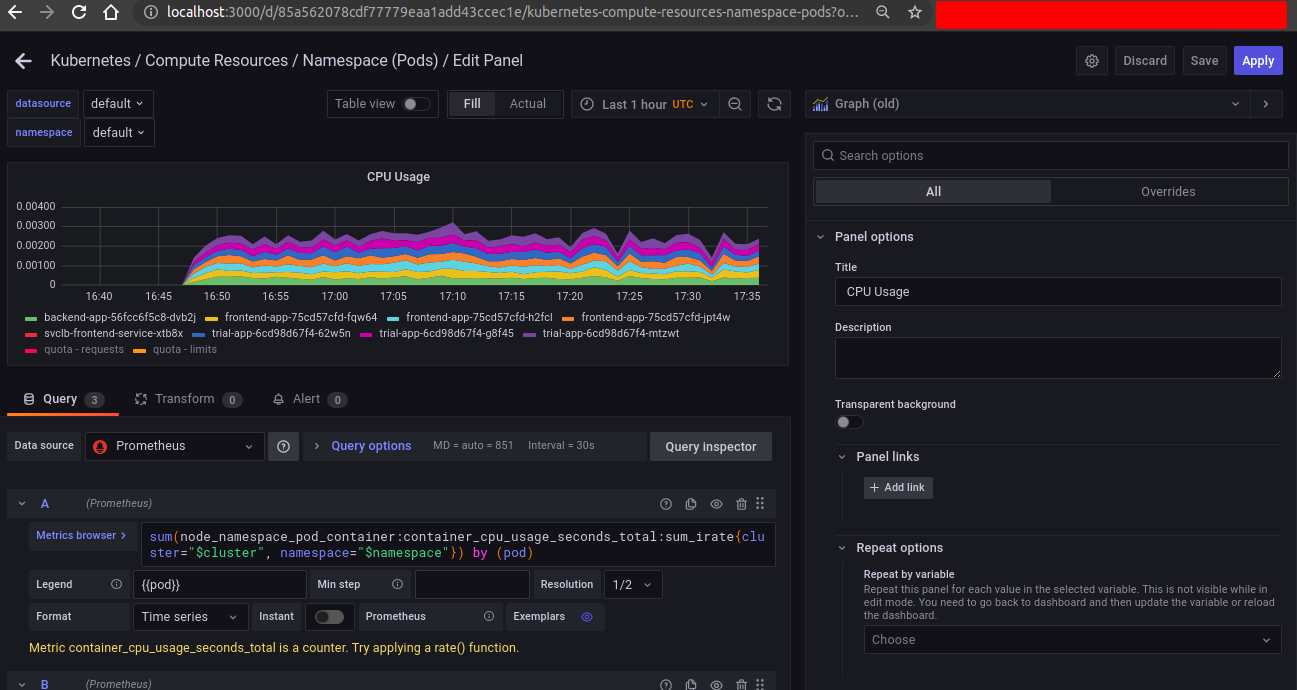Hide query B using eye icon

(716, 684)
